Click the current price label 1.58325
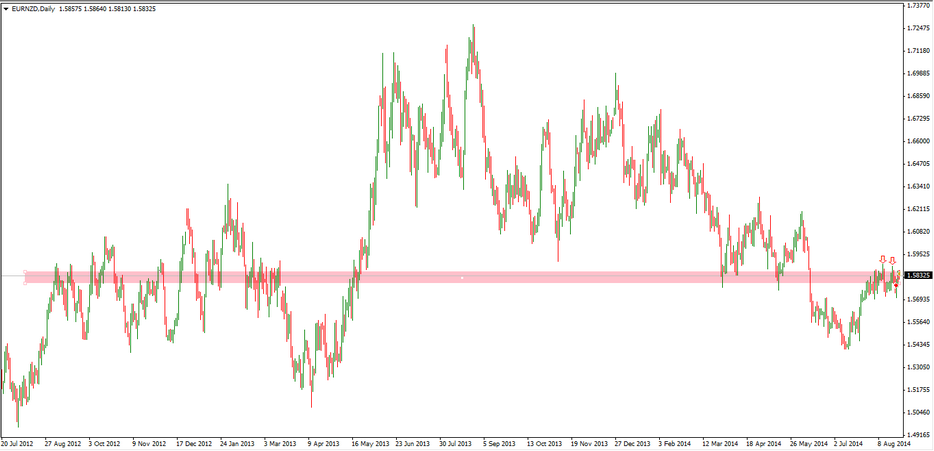934x451 pixels. [918, 275]
